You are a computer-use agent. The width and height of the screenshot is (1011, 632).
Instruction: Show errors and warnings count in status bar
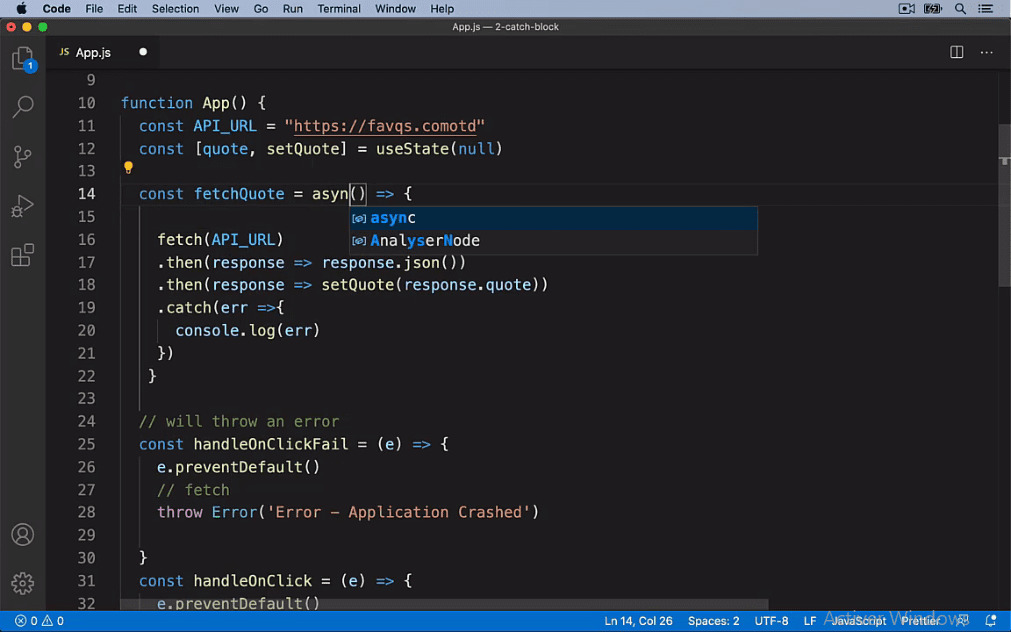40,621
